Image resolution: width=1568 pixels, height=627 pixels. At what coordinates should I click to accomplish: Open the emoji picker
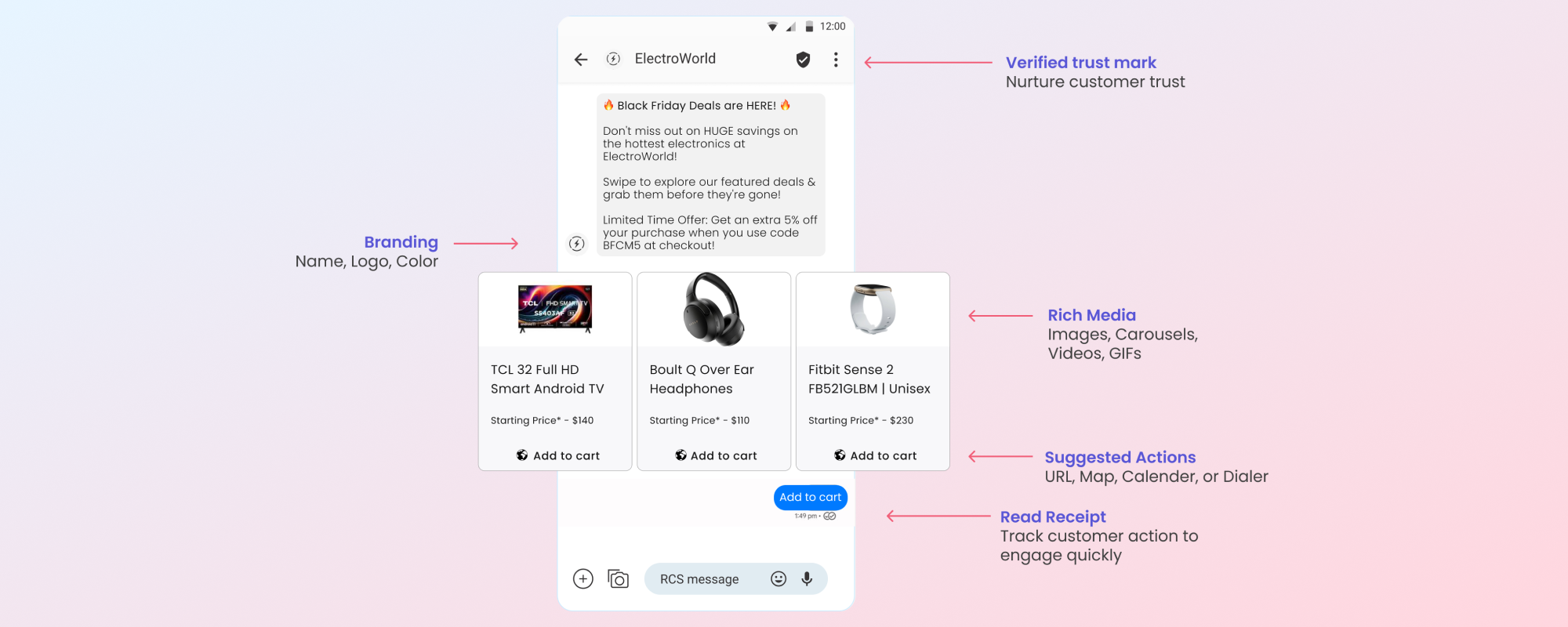point(779,578)
